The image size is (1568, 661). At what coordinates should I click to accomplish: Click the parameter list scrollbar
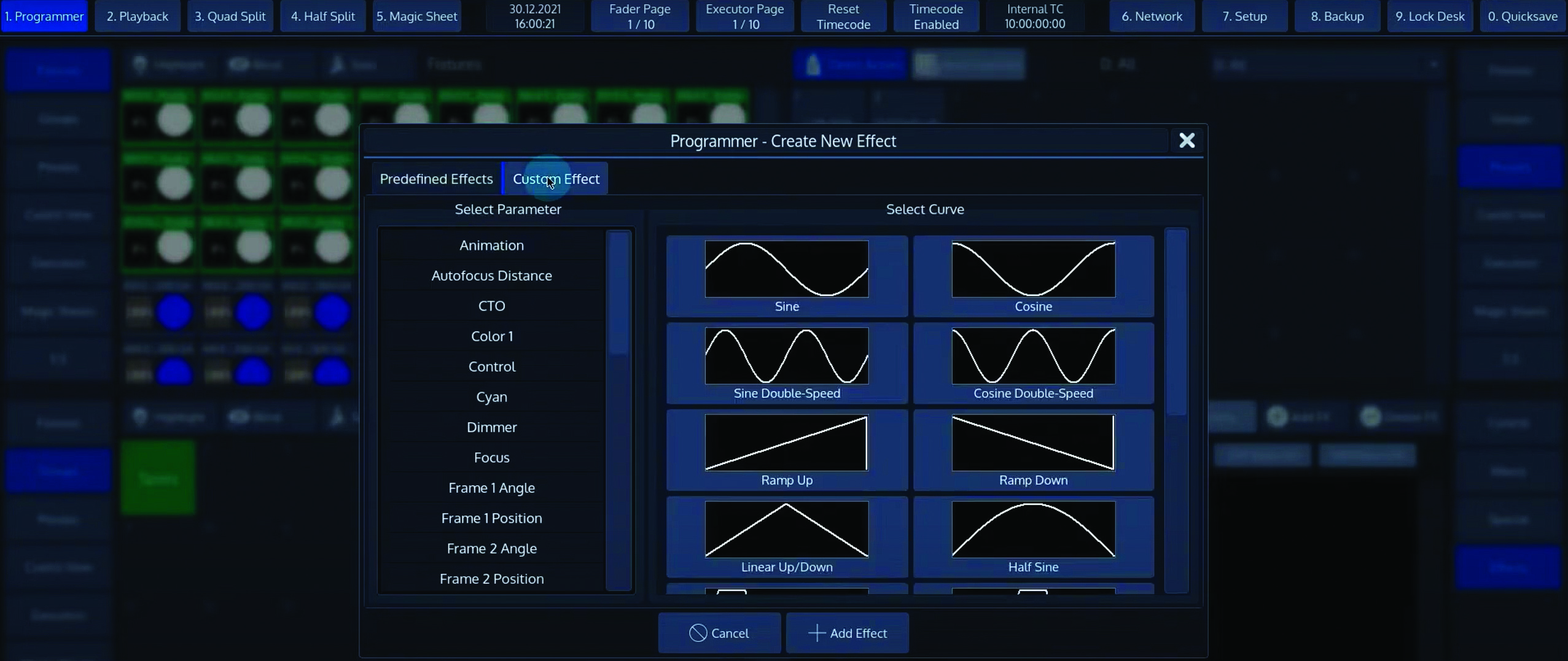click(x=618, y=410)
